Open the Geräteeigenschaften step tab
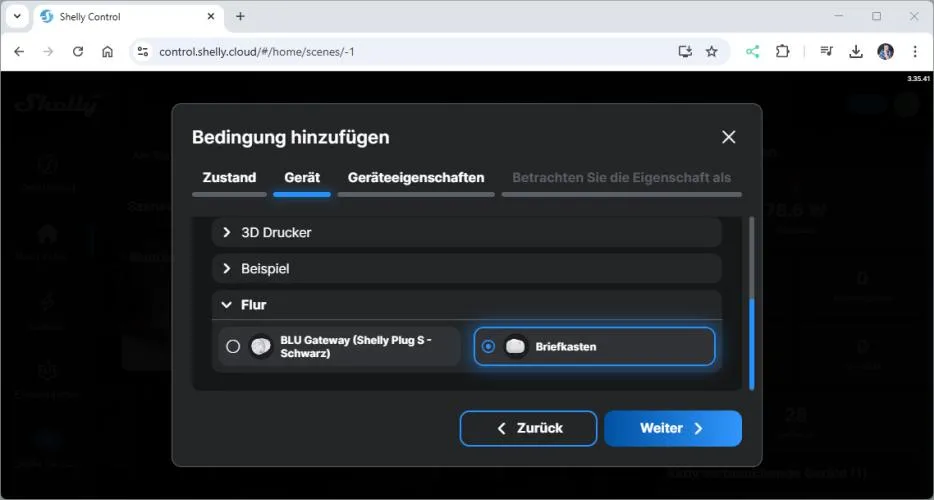 [x=416, y=177]
